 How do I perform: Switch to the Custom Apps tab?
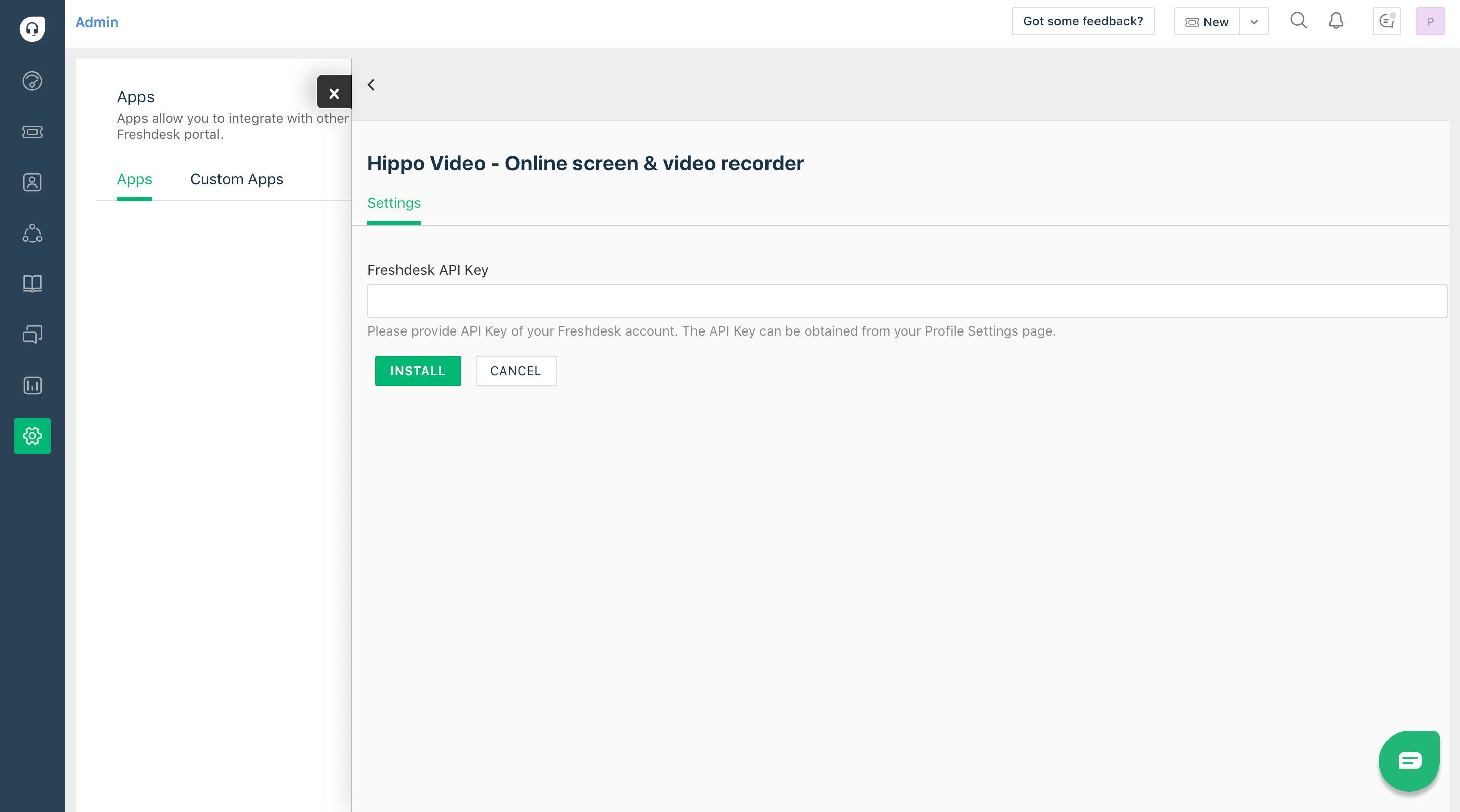236,179
